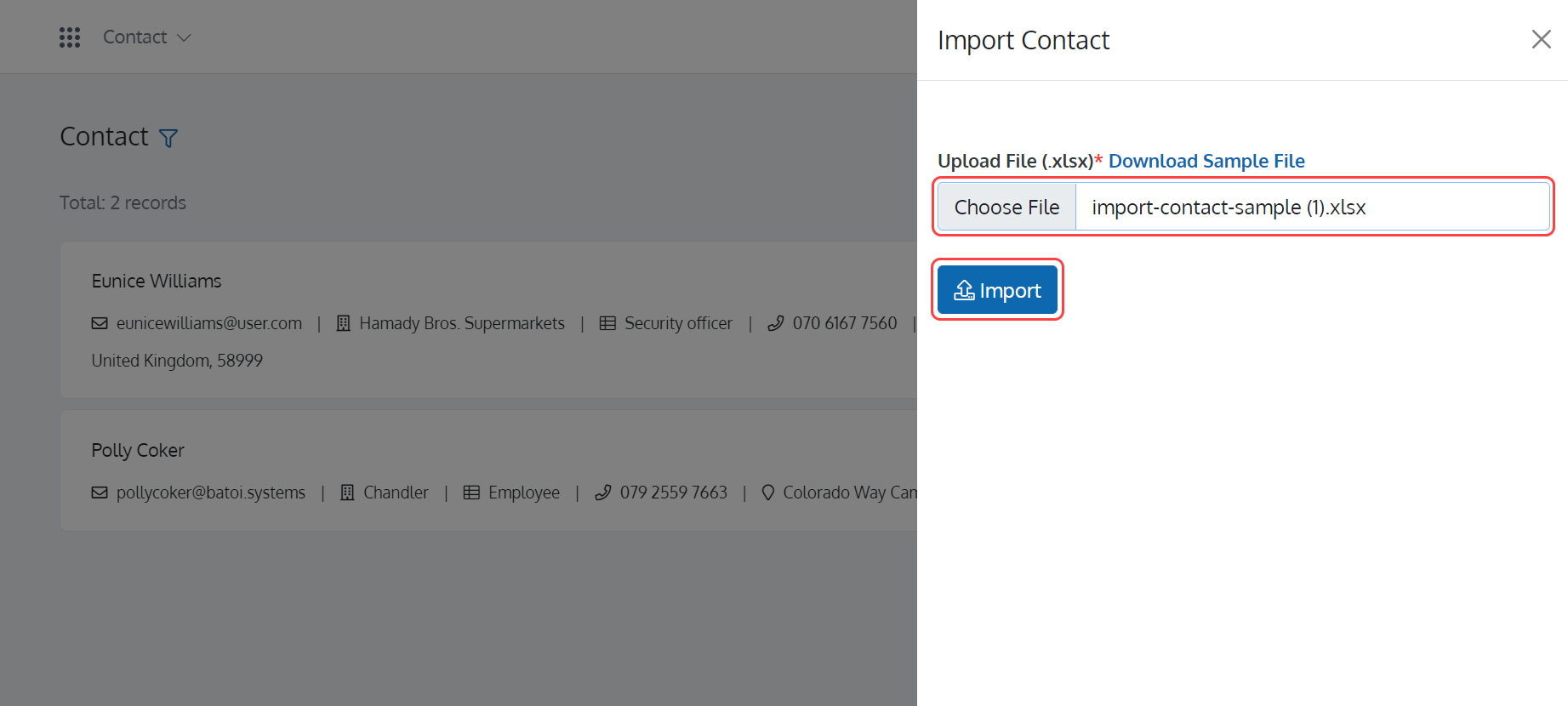This screenshot has height=706, width=1568.
Task: Open the Download Sample File link
Action: [x=1206, y=161]
